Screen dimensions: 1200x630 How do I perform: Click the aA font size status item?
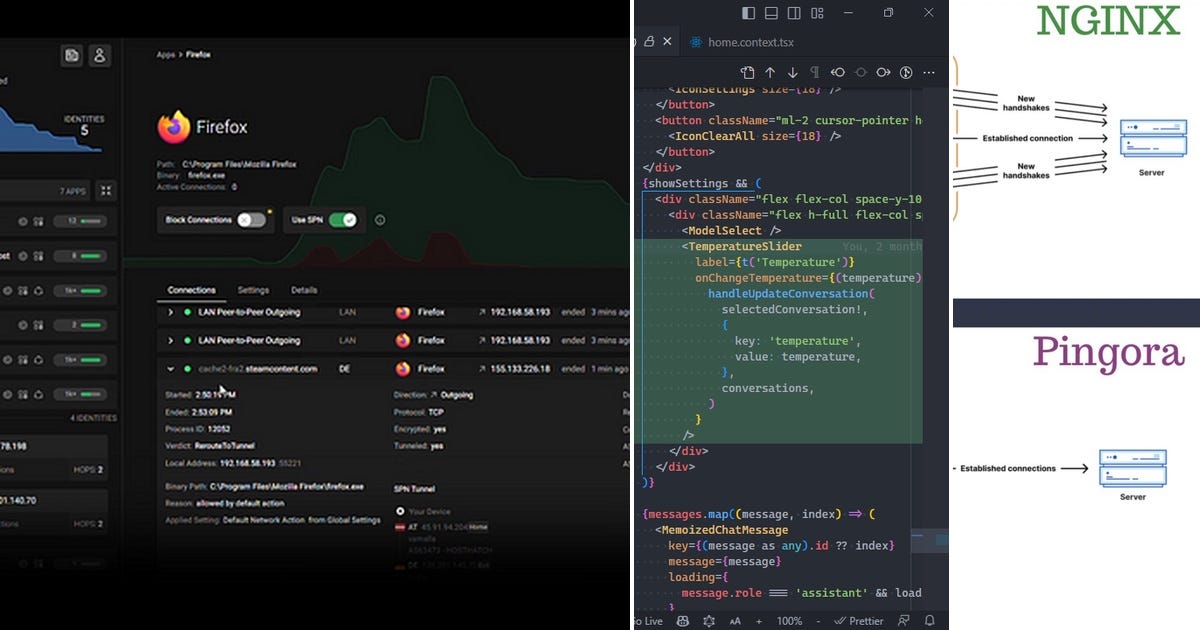[x=735, y=621]
